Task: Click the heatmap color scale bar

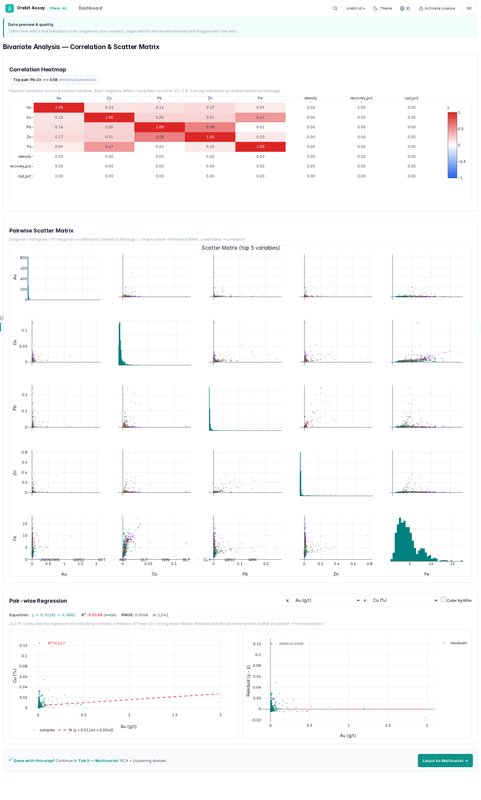Action: 452,145
